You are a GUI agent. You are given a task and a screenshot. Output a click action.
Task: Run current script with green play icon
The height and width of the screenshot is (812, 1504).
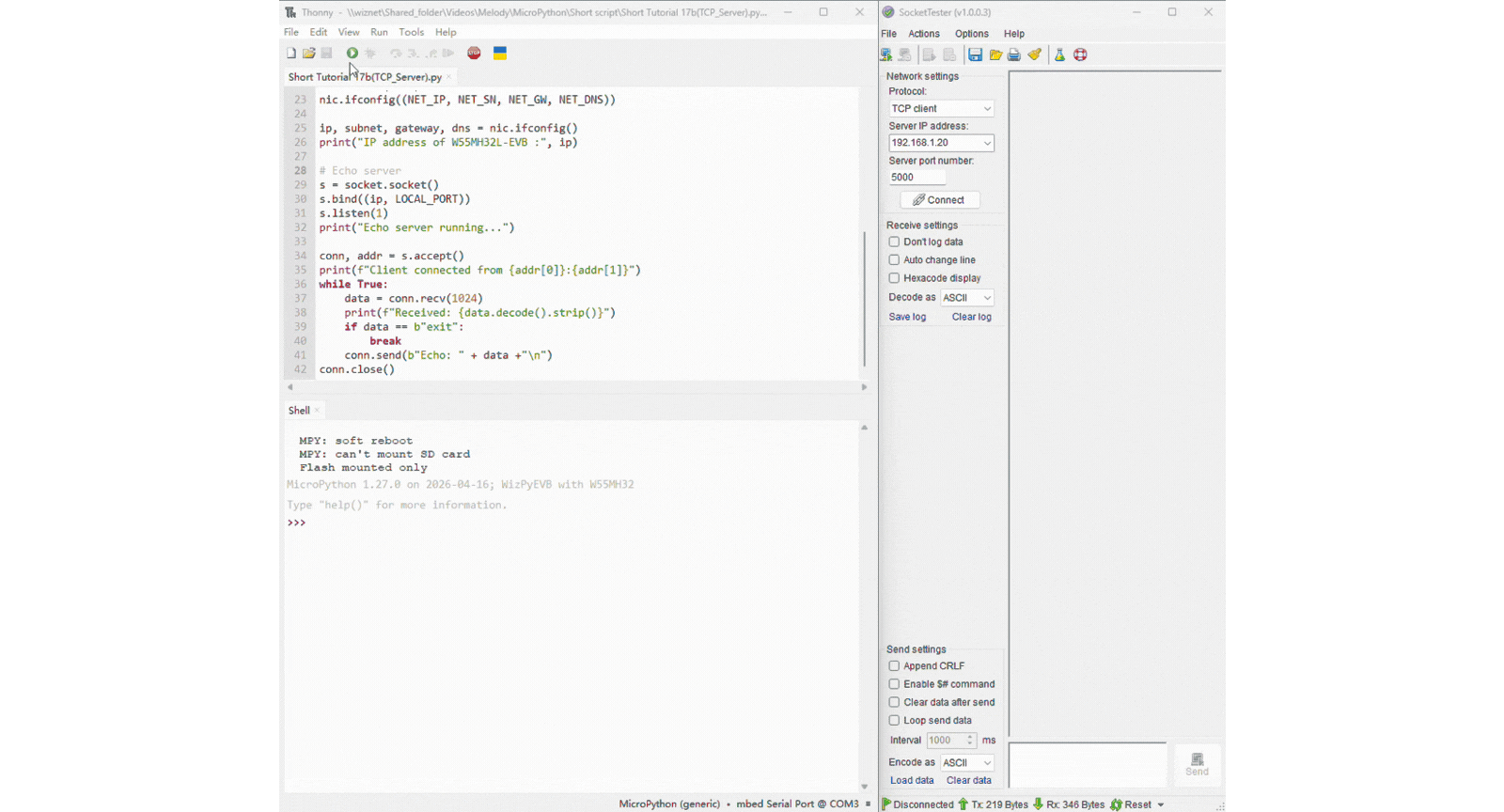[x=352, y=54]
